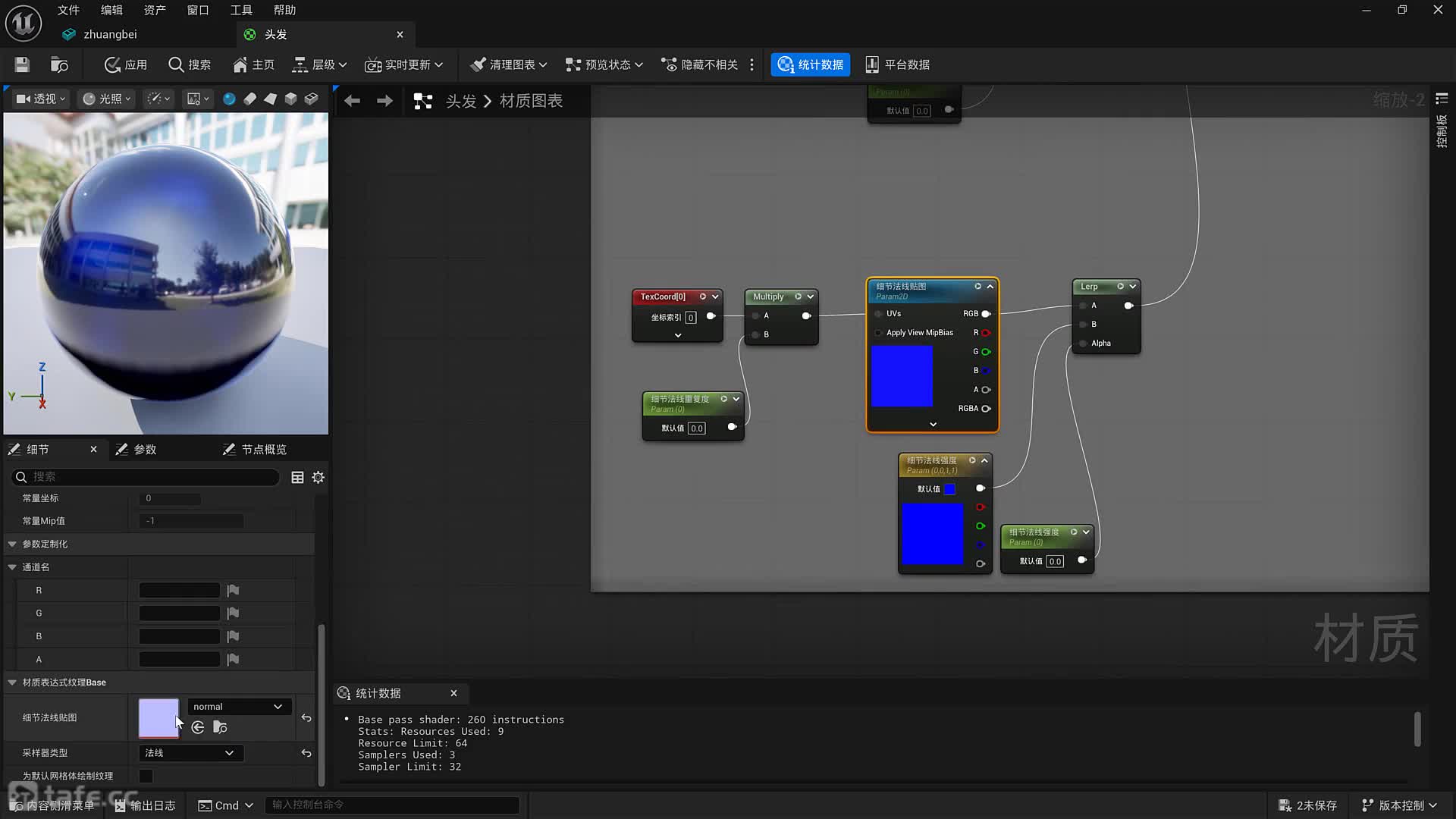Image resolution: width=1456 pixels, height=819 pixels.
Task: Toggle the Platform Stats (平台数据) button
Action: [898, 64]
